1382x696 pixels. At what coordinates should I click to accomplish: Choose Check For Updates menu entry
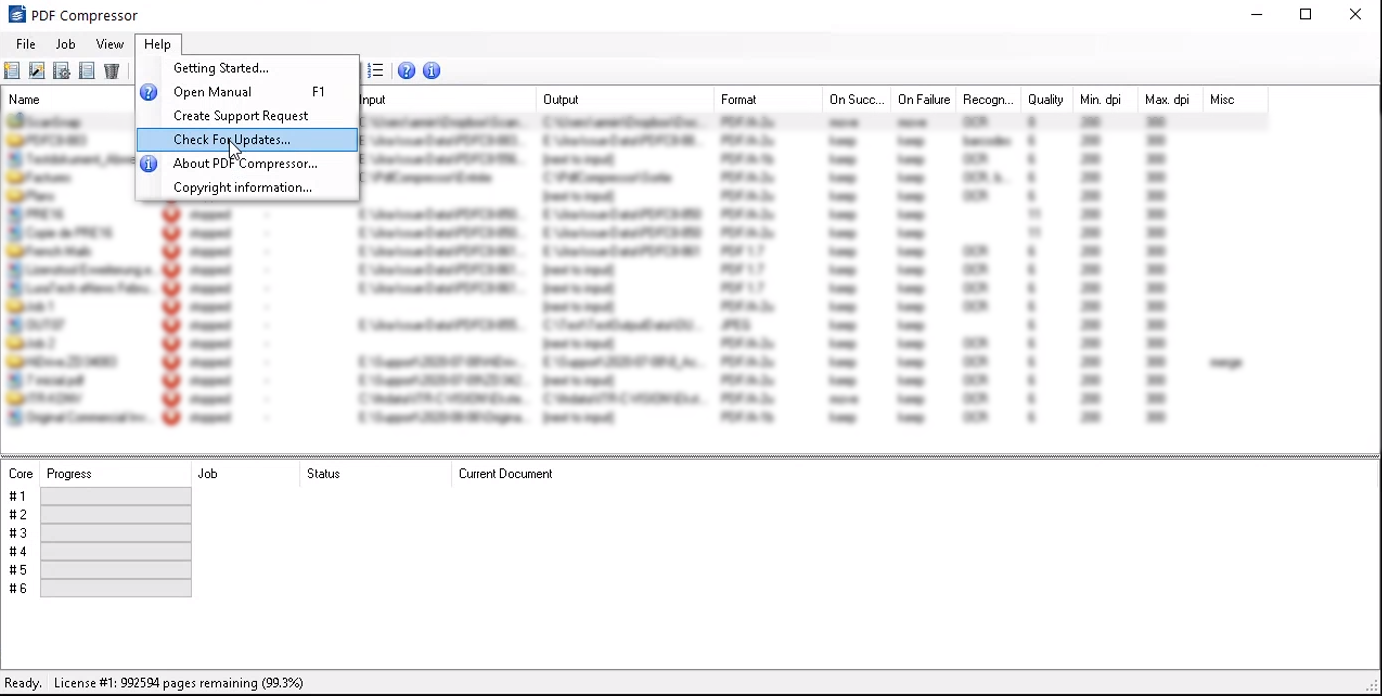(247, 140)
